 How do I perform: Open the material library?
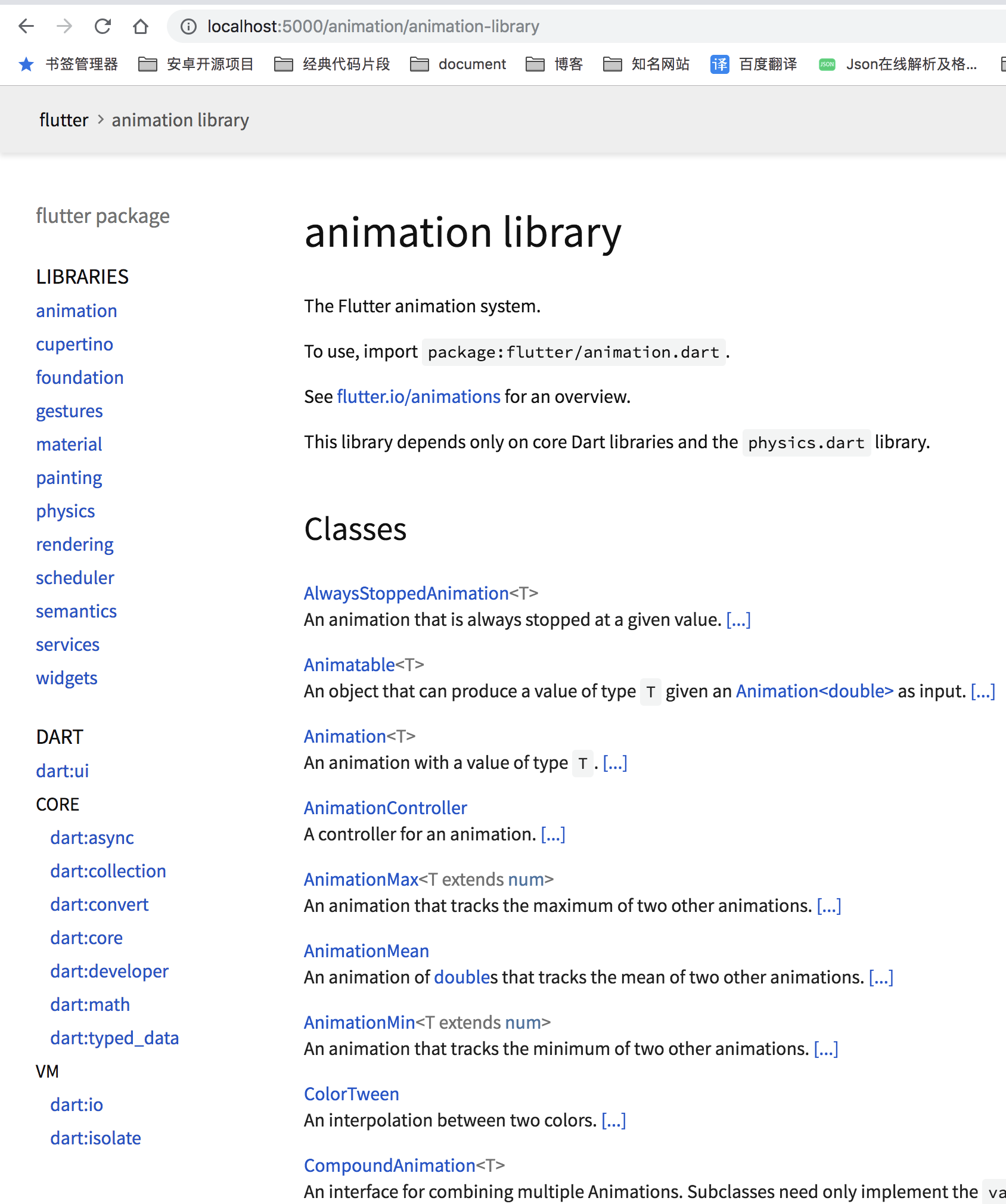(x=69, y=444)
